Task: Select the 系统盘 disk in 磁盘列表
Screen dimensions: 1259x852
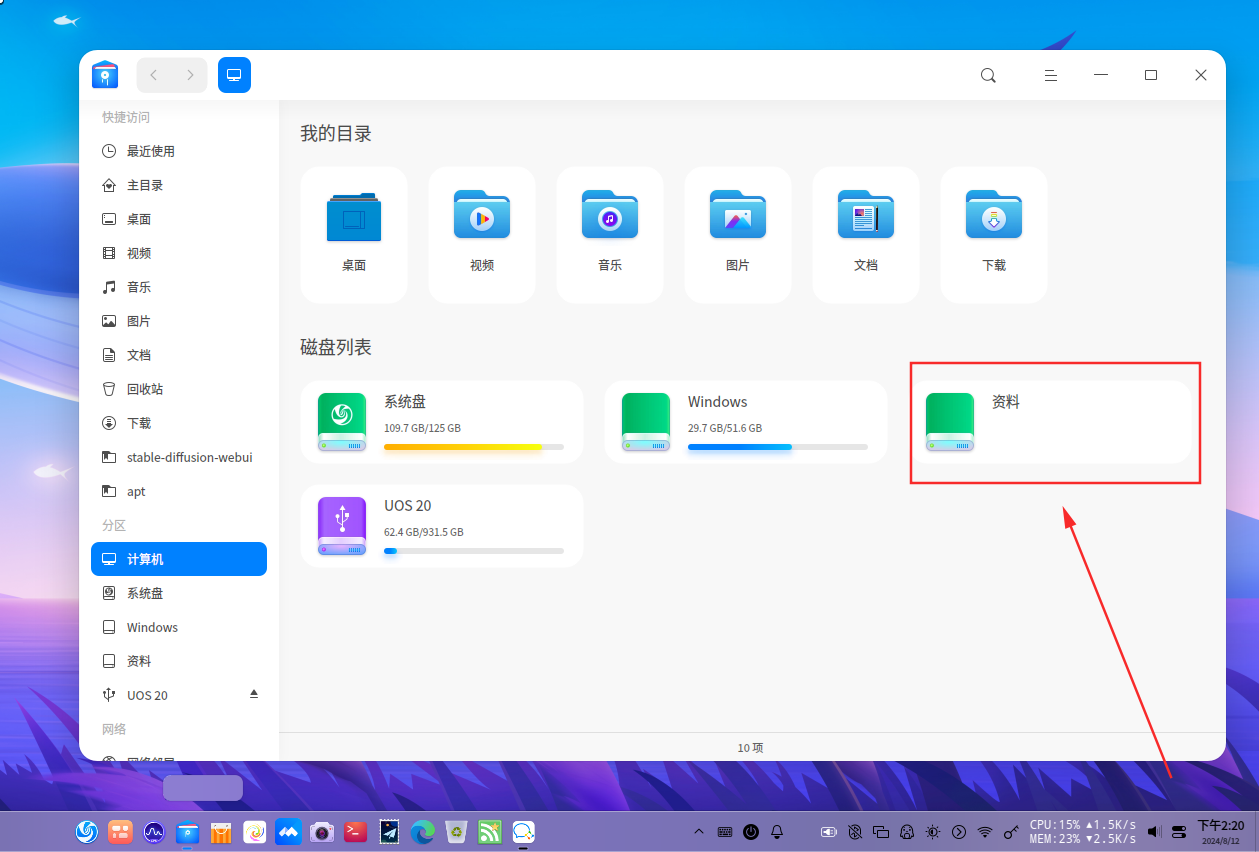Action: point(442,422)
